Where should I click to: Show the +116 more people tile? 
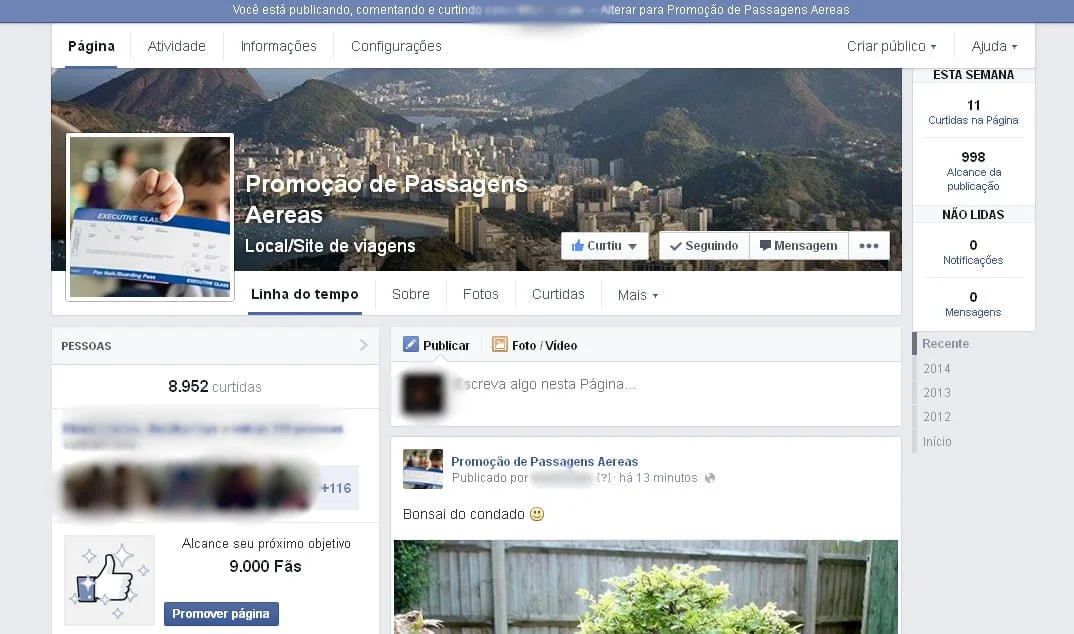coord(336,487)
